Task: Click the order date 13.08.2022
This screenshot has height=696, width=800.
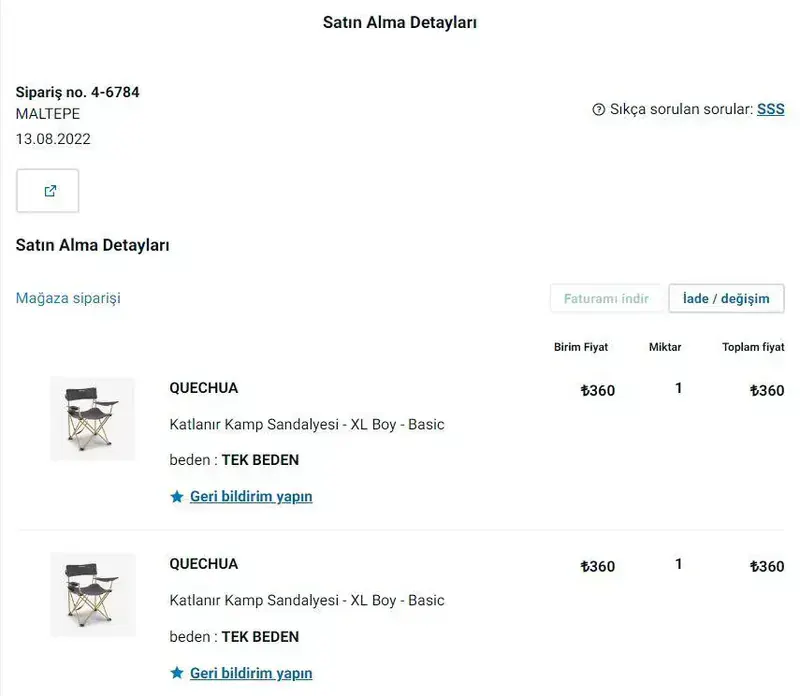Action: (x=53, y=139)
